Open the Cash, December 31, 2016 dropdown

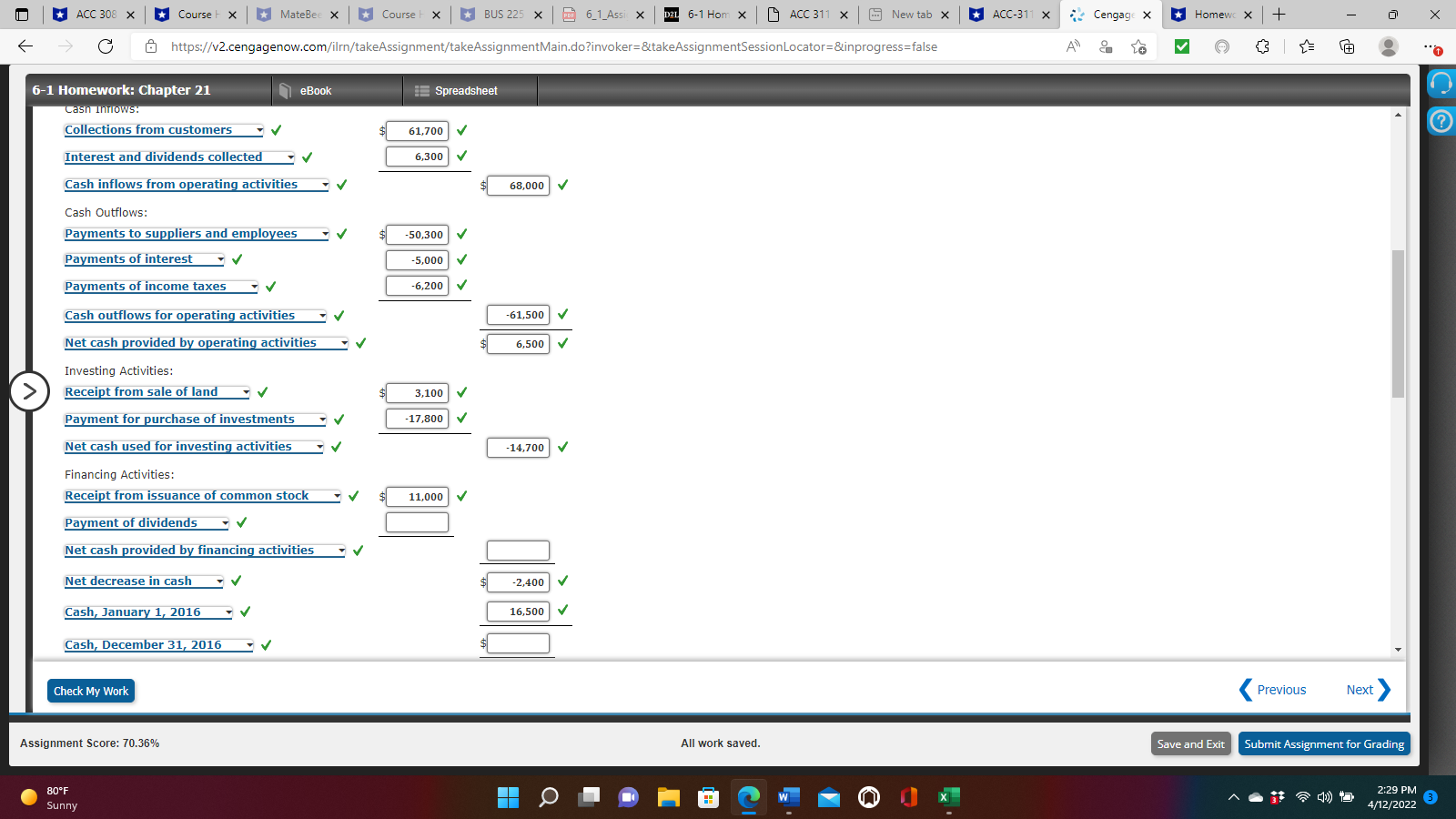(x=248, y=644)
